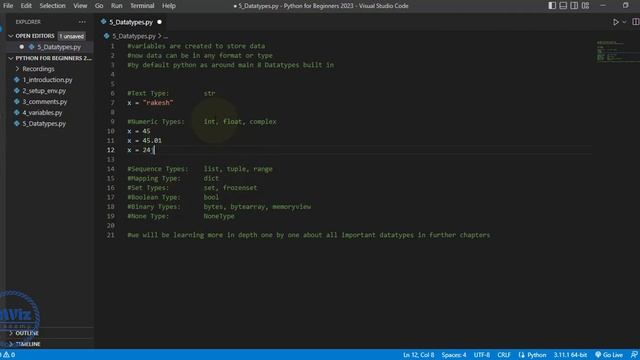Open 4_variables.py in explorer
The height and width of the screenshot is (360, 640).
42,113
